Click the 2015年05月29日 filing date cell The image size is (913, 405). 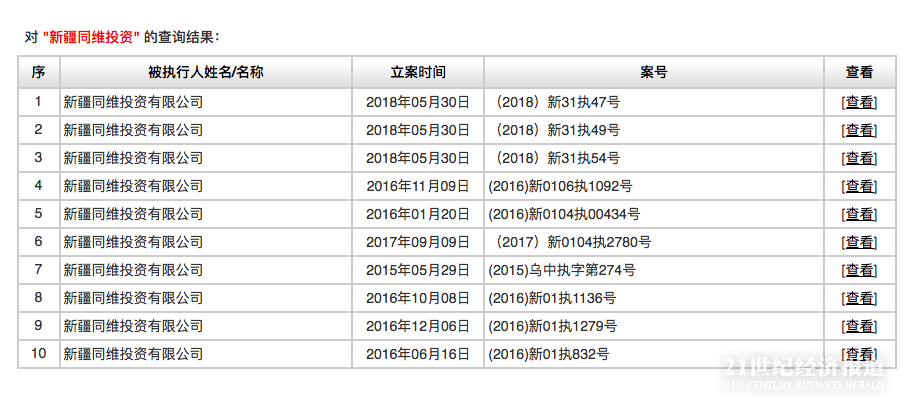point(418,270)
